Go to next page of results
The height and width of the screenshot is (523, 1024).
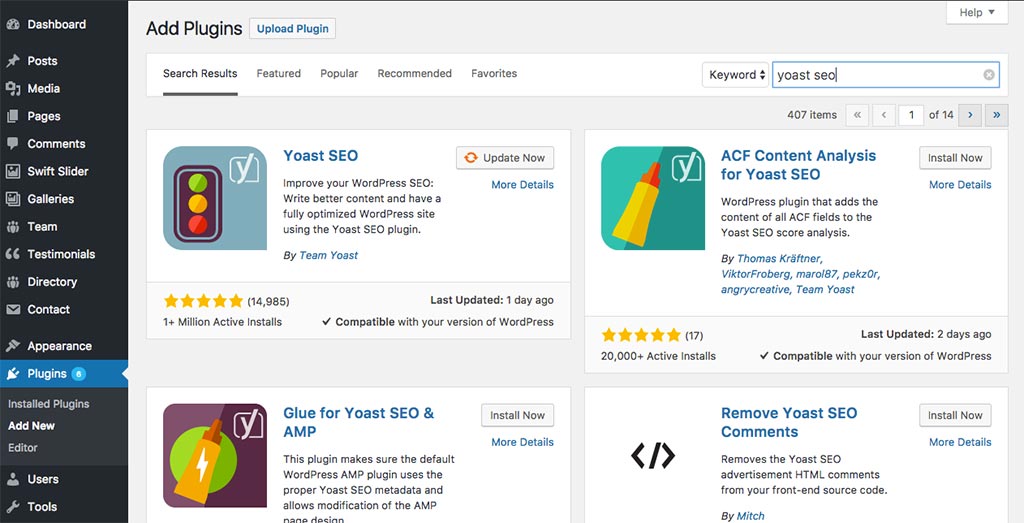point(970,115)
